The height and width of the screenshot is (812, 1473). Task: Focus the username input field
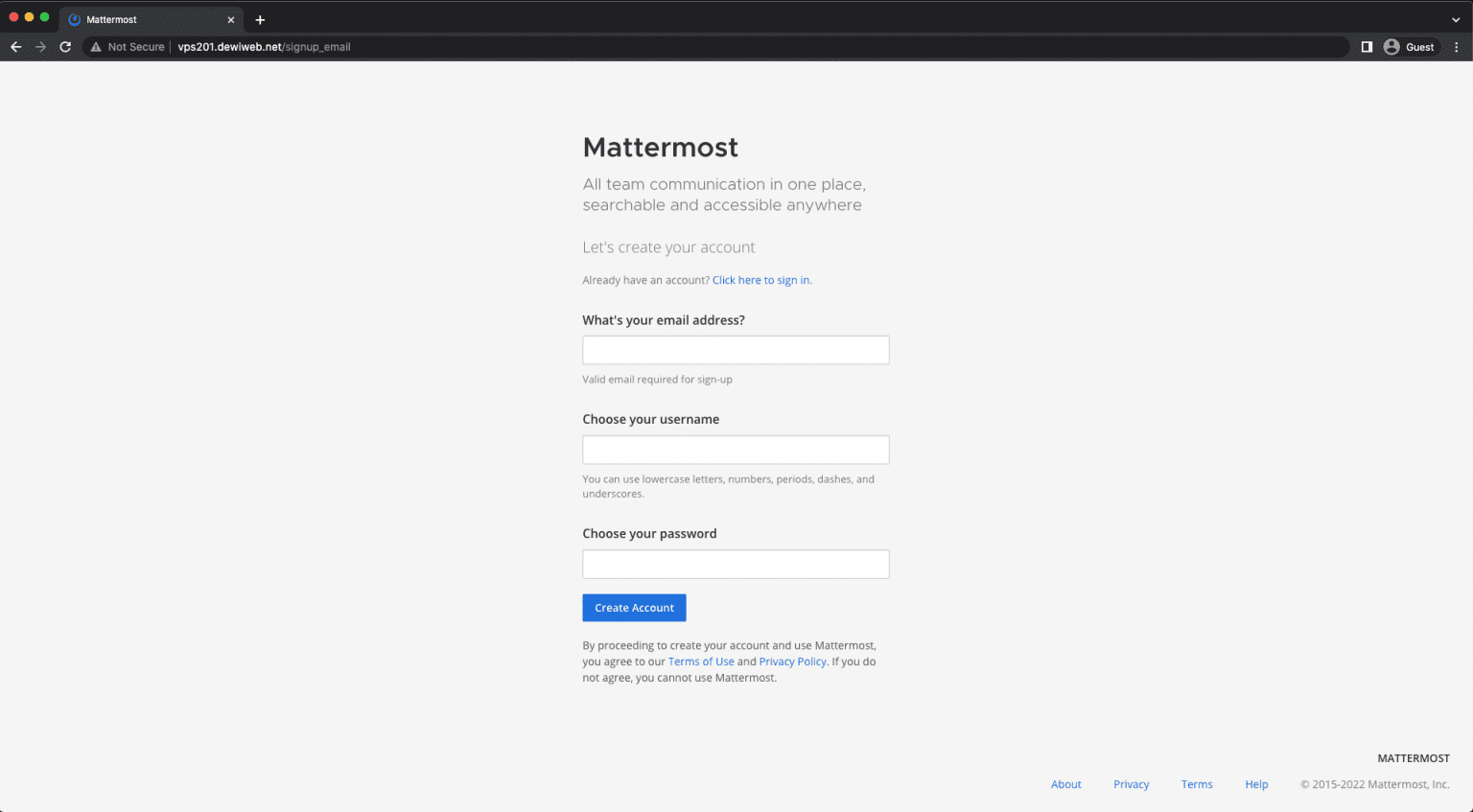(736, 450)
